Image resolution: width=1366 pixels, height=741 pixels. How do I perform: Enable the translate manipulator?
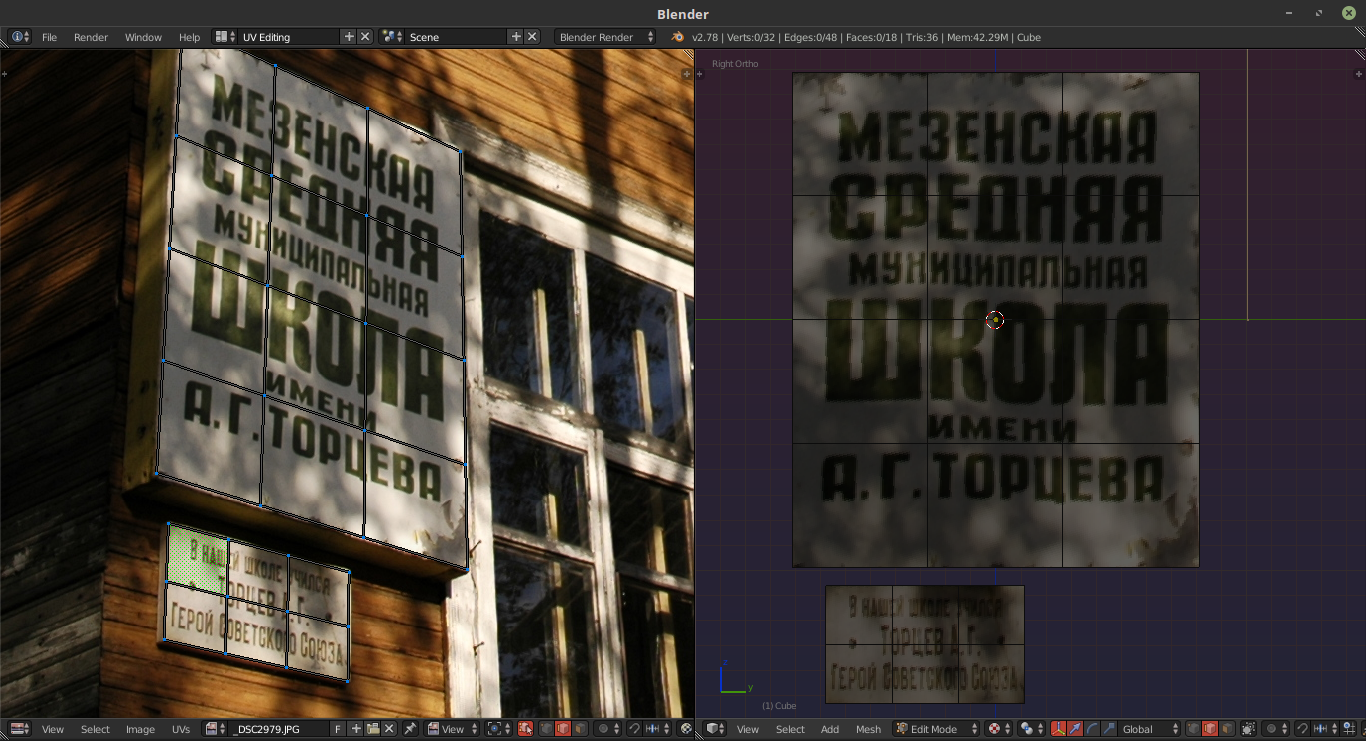point(1075,729)
